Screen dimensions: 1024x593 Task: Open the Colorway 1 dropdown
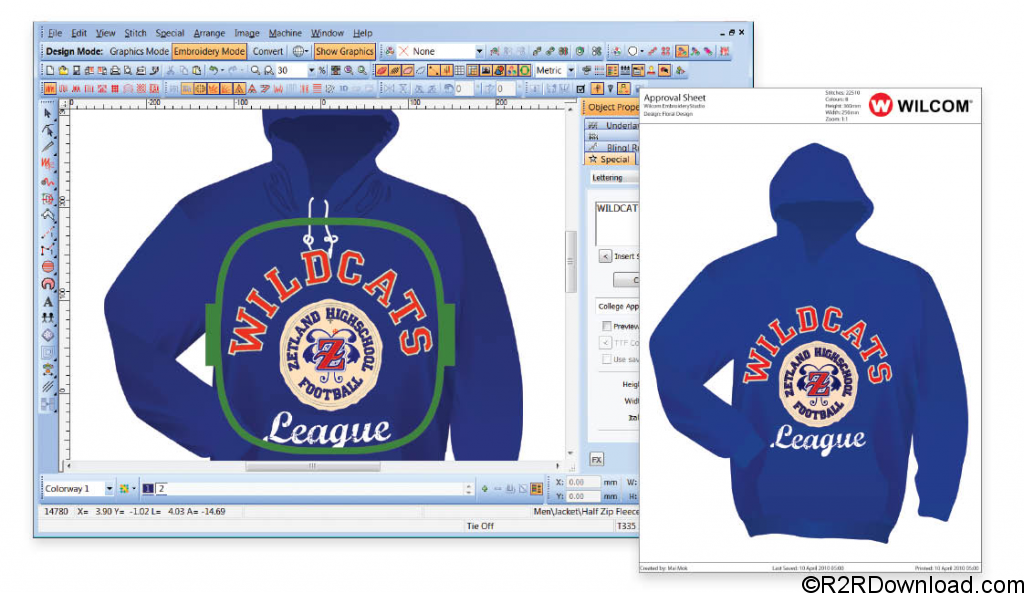109,489
